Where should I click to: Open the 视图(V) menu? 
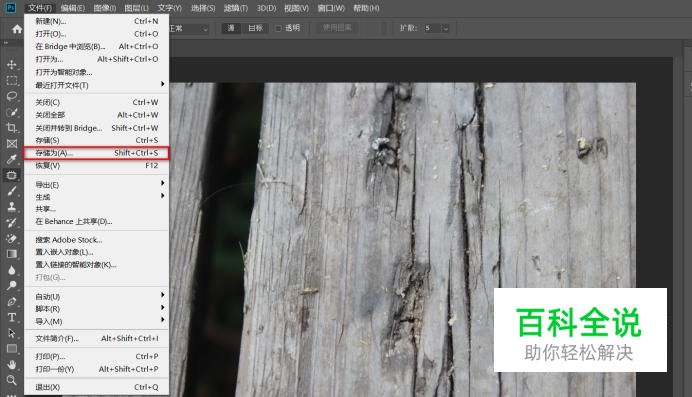coord(296,8)
